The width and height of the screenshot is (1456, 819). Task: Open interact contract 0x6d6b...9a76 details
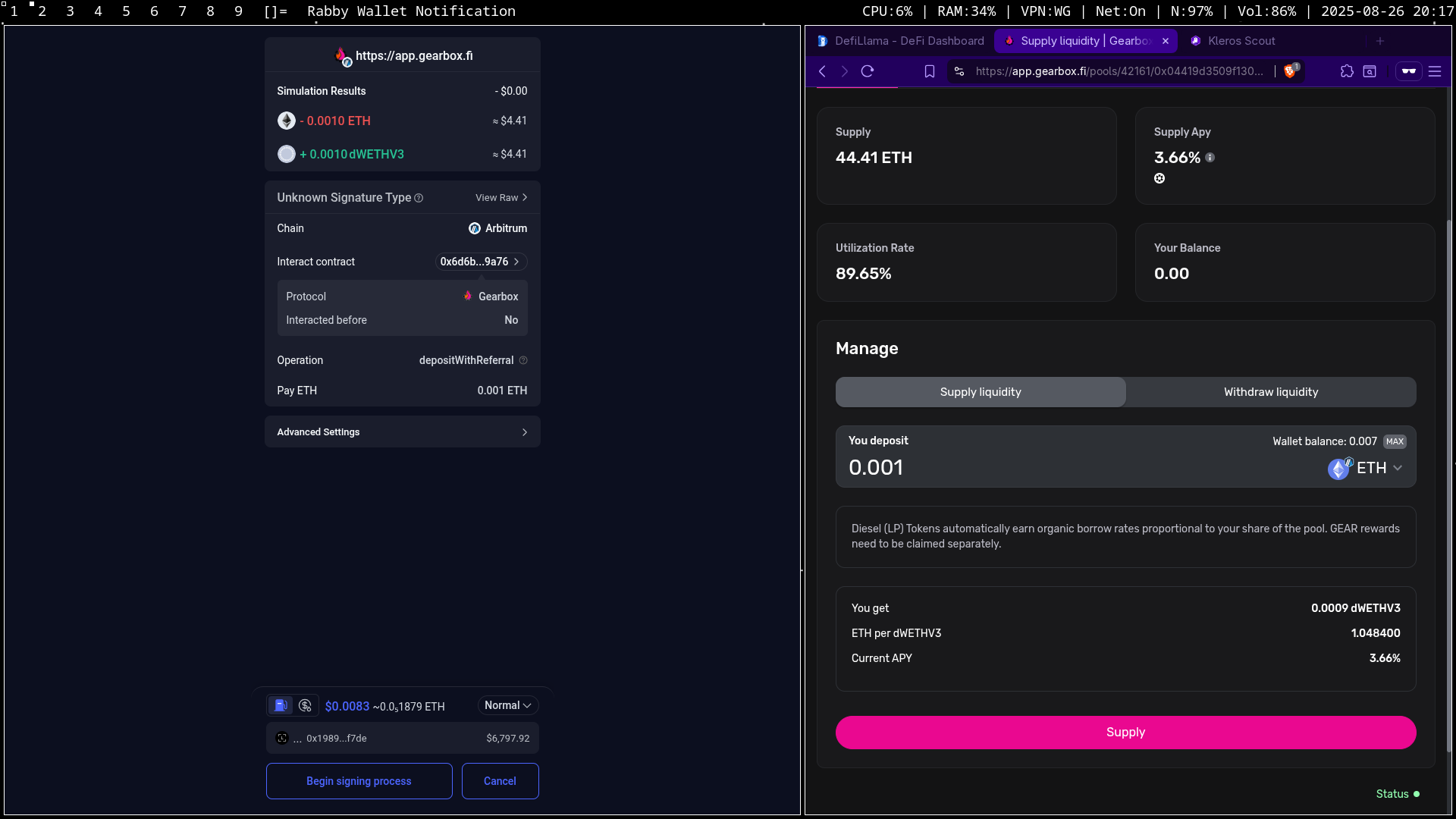tap(481, 262)
